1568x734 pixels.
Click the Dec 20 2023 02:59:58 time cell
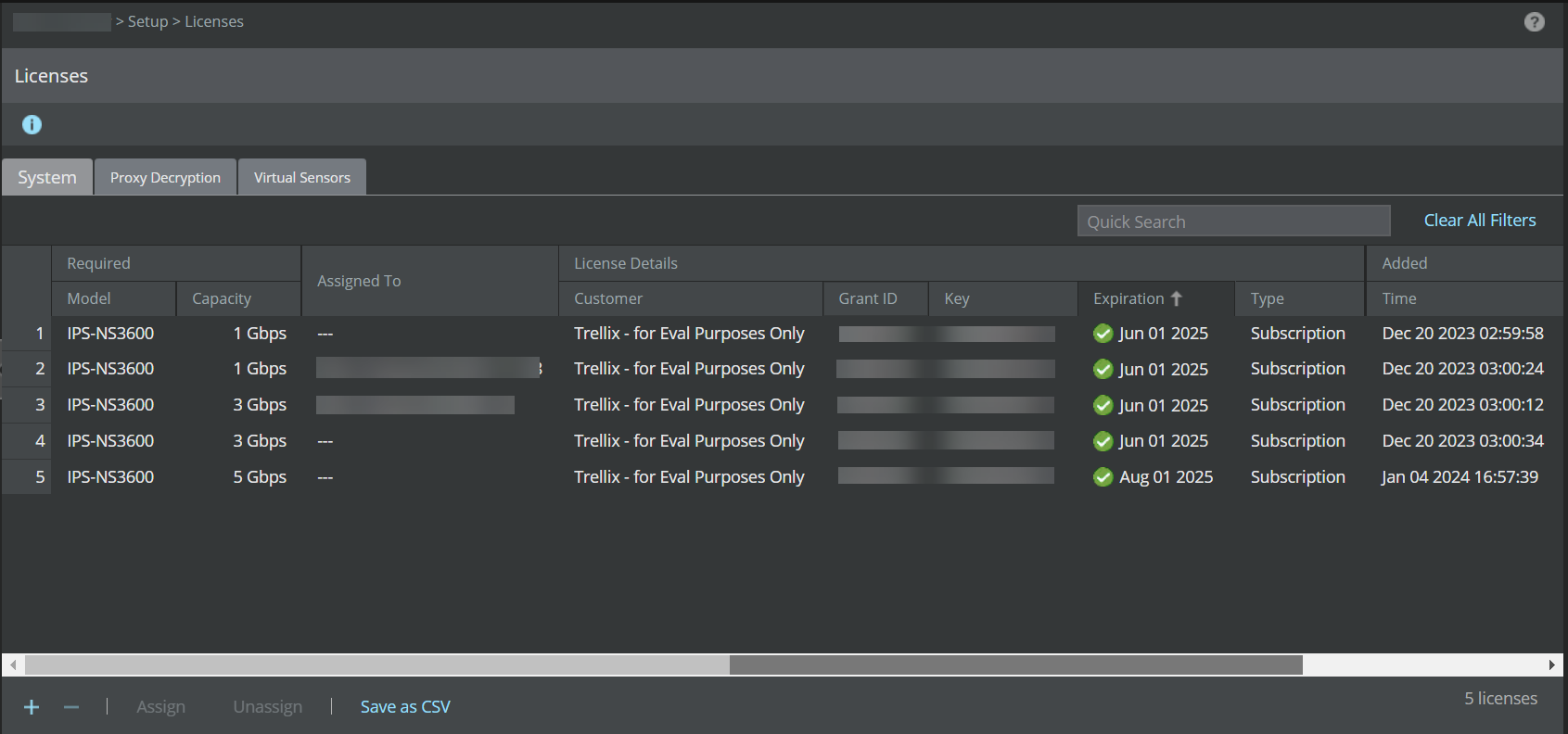1463,334
